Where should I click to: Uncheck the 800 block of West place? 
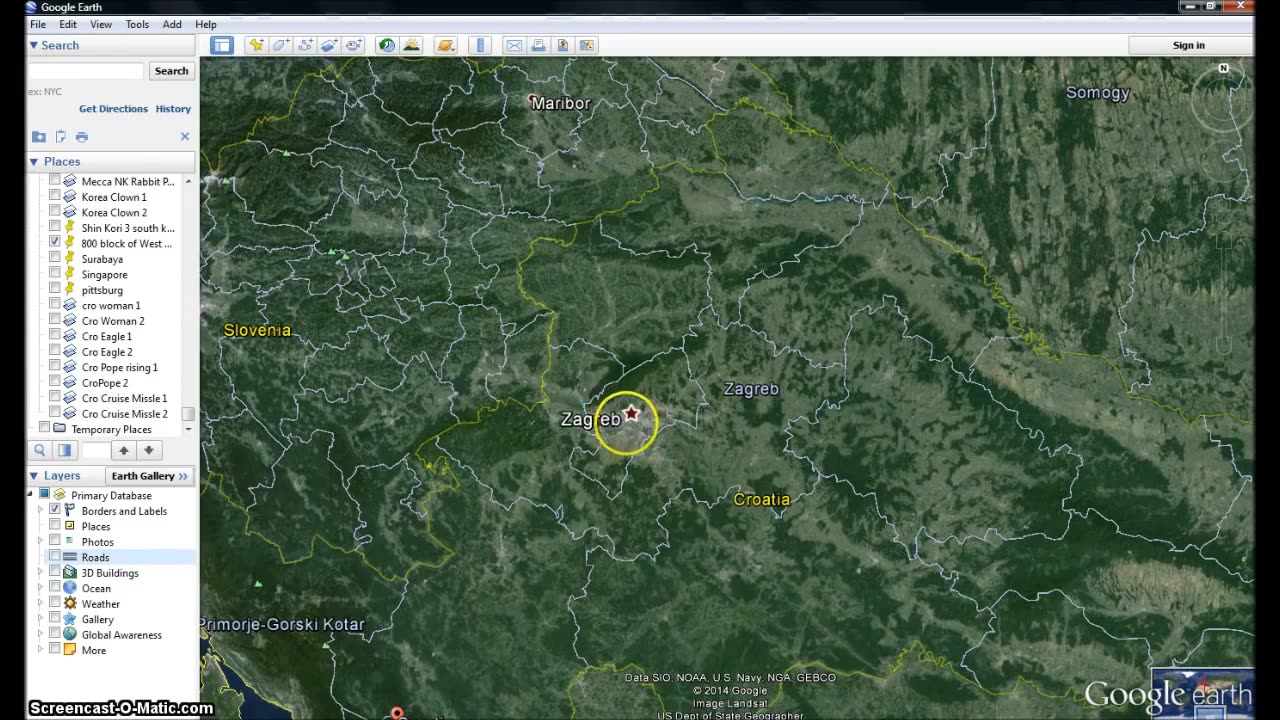coord(55,243)
